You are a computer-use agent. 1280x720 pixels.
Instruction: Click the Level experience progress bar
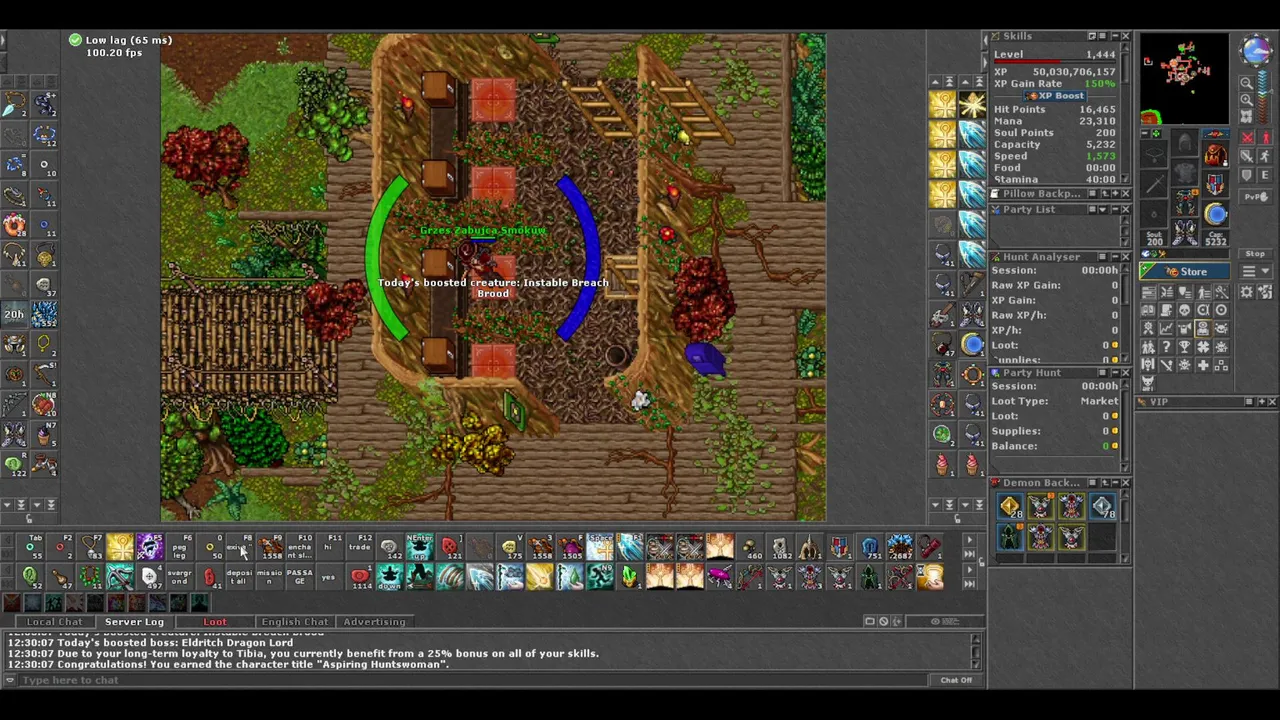point(1055,61)
